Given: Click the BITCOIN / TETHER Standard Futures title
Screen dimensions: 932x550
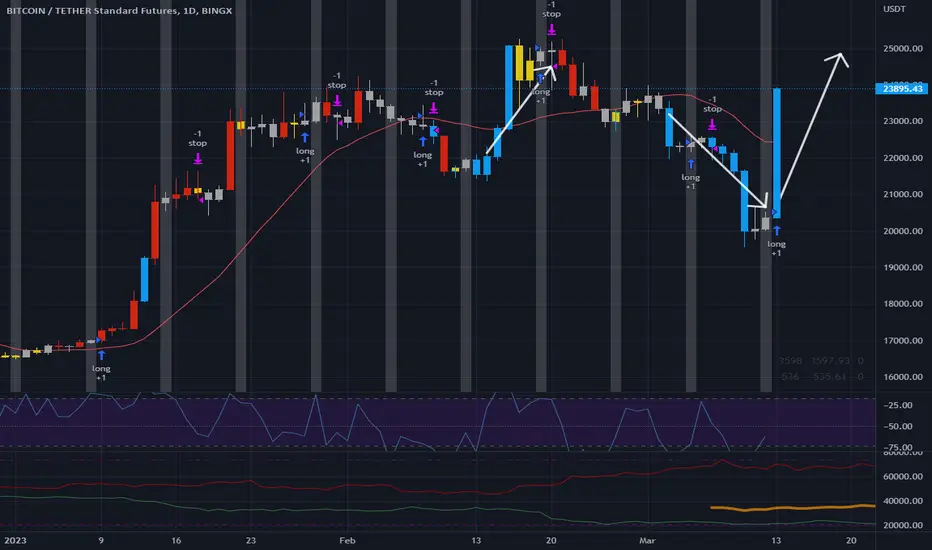Looking at the screenshot, I should coord(92,11).
